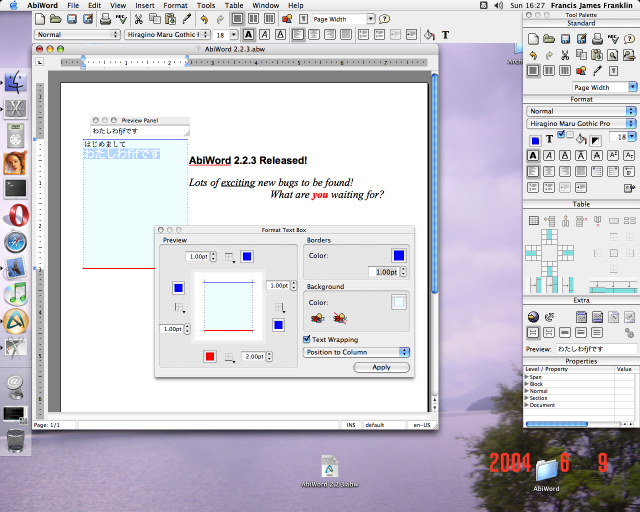Open Hiragino Maru Gothic Pro dropdown in Tool Palette

point(581,123)
